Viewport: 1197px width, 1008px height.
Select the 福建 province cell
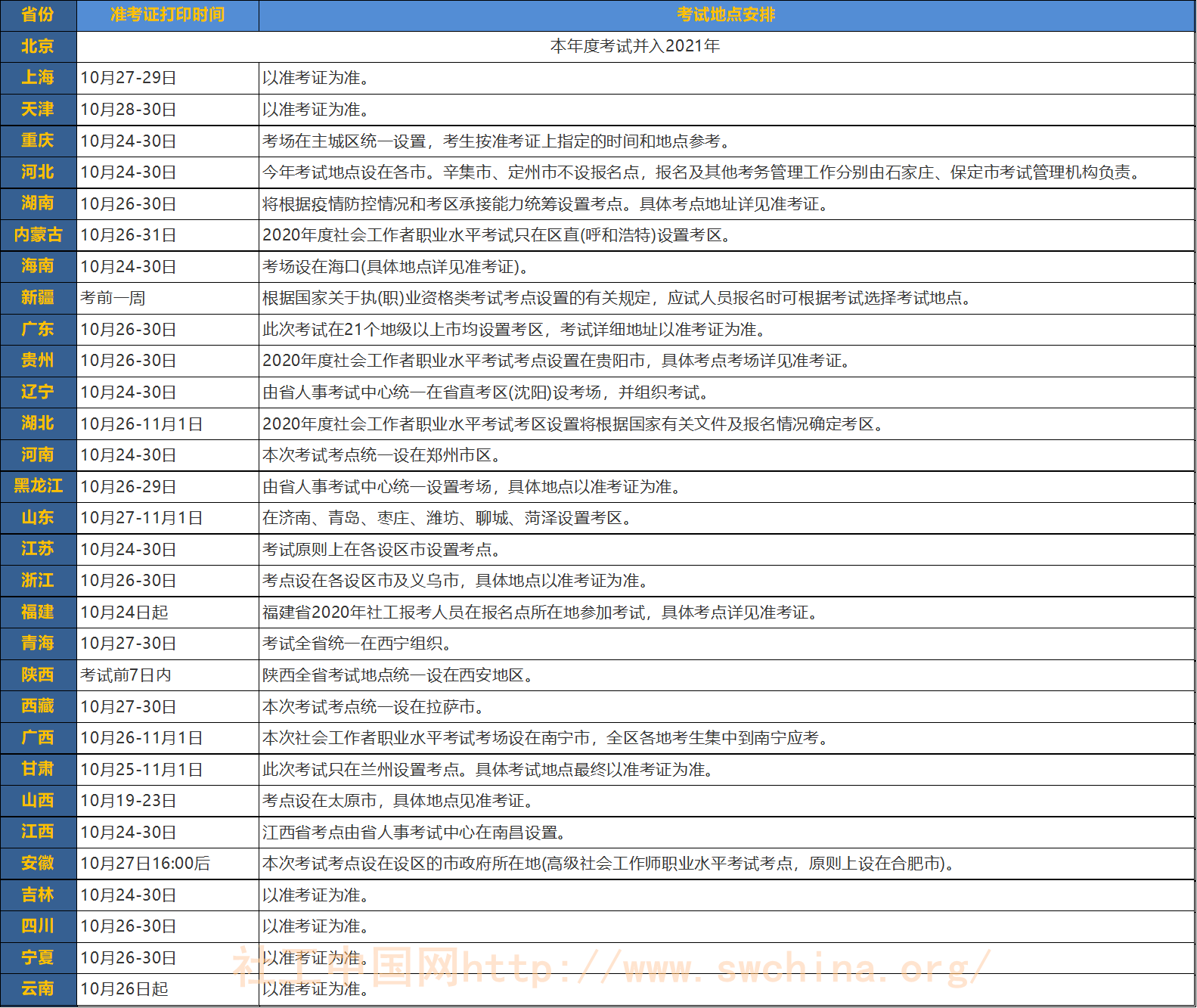click(x=38, y=612)
